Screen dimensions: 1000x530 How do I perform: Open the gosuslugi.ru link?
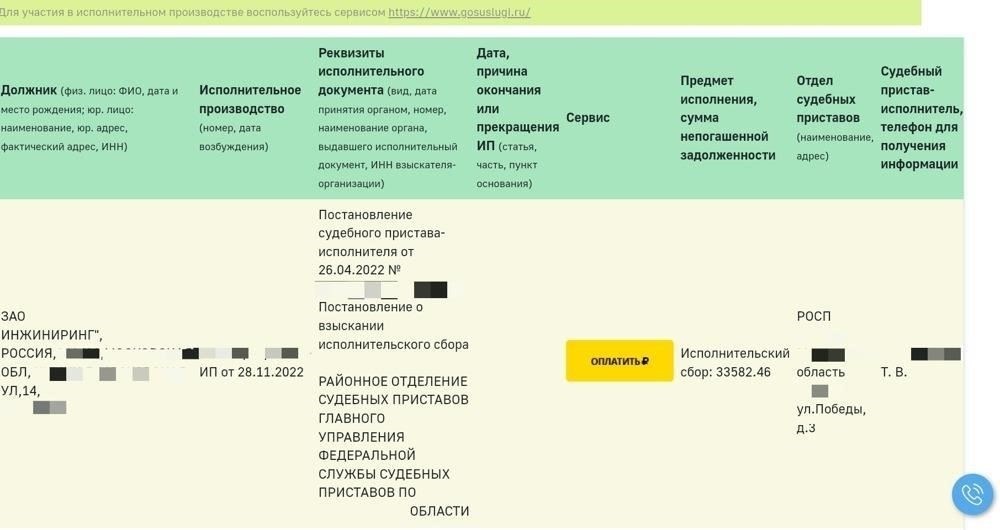tap(459, 12)
